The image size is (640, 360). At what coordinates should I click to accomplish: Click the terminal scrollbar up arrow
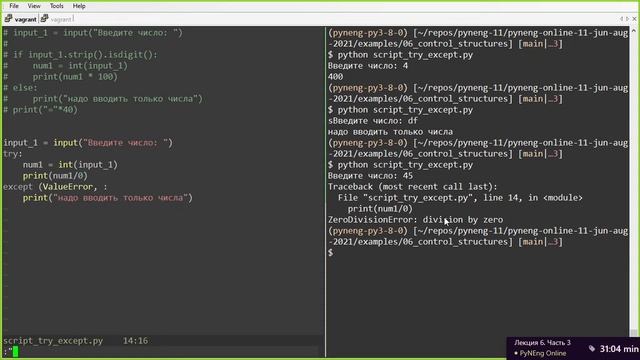(x=633, y=31)
